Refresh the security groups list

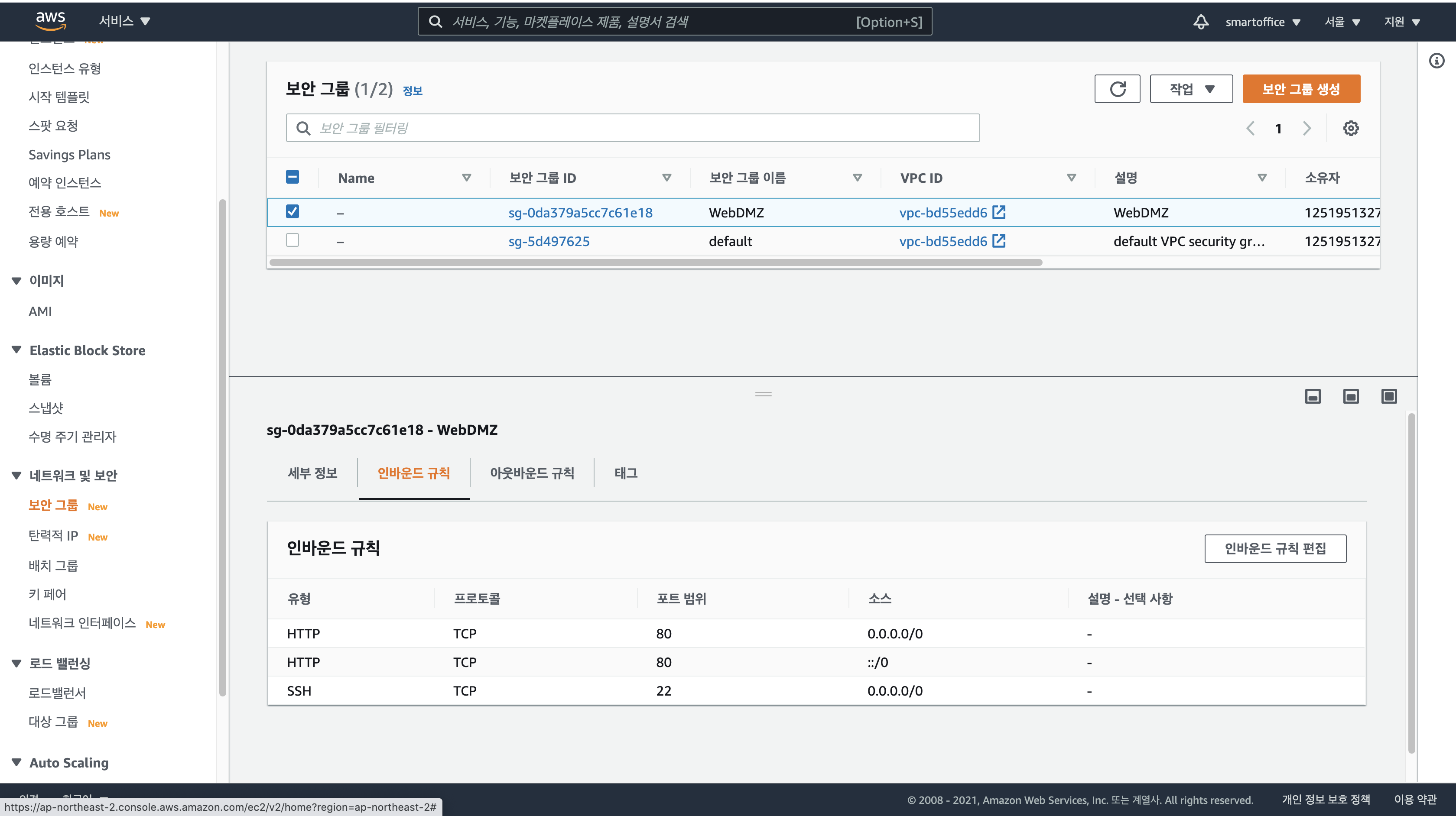(x=1117, y=89)
